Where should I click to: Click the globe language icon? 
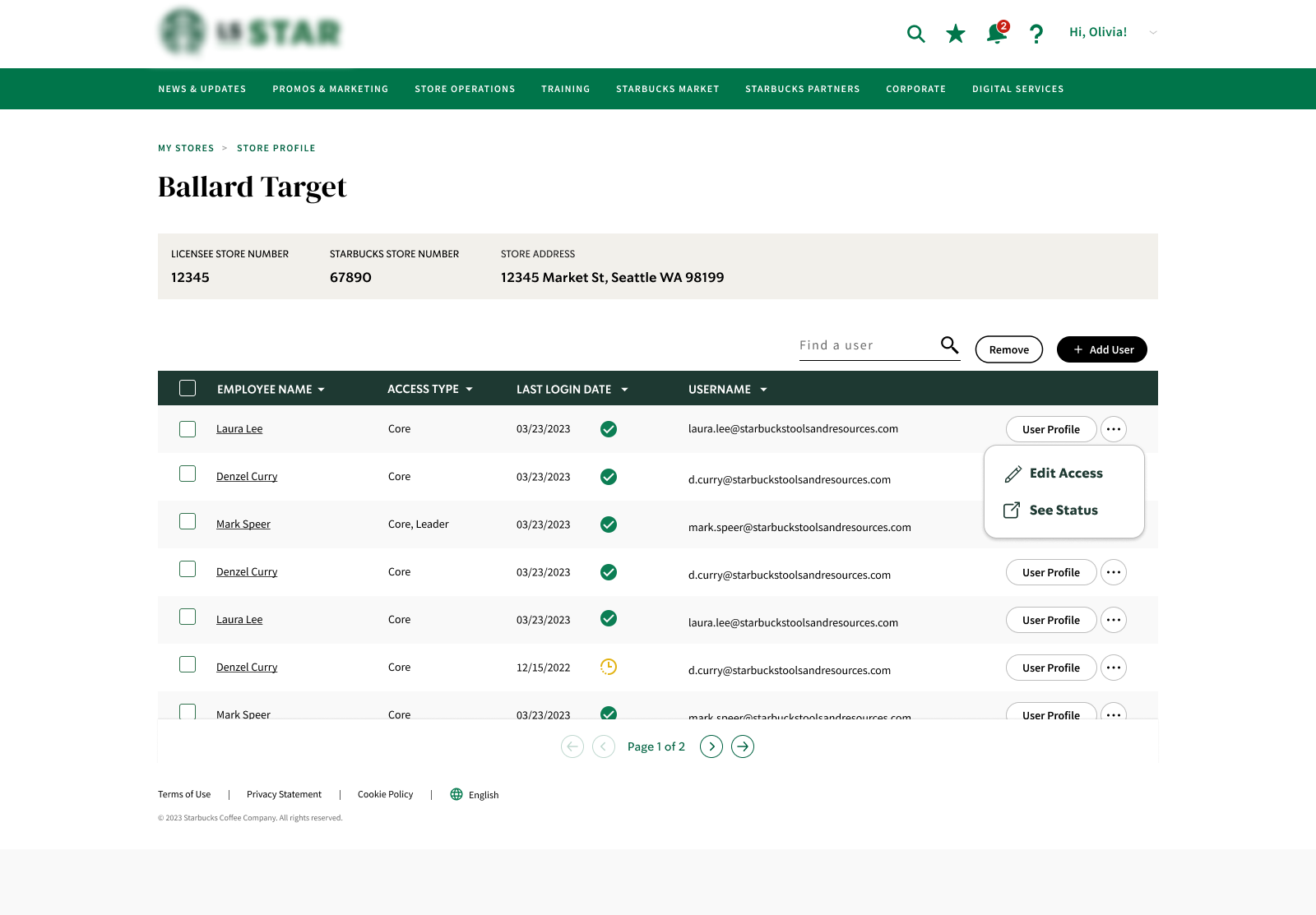click(x=456, y=794)
